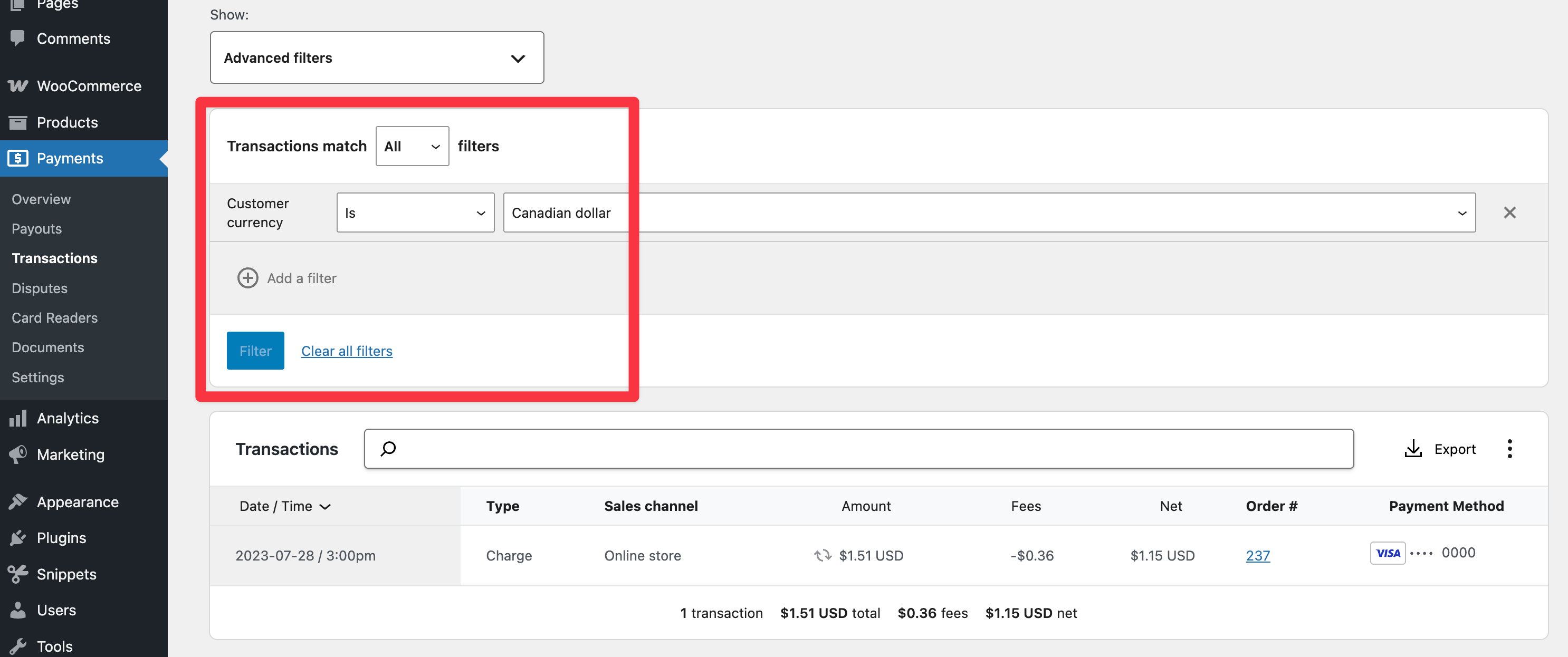Click inside the Transactions search field
Viewport: 1568px width, 657px height.
coord(859,449)
